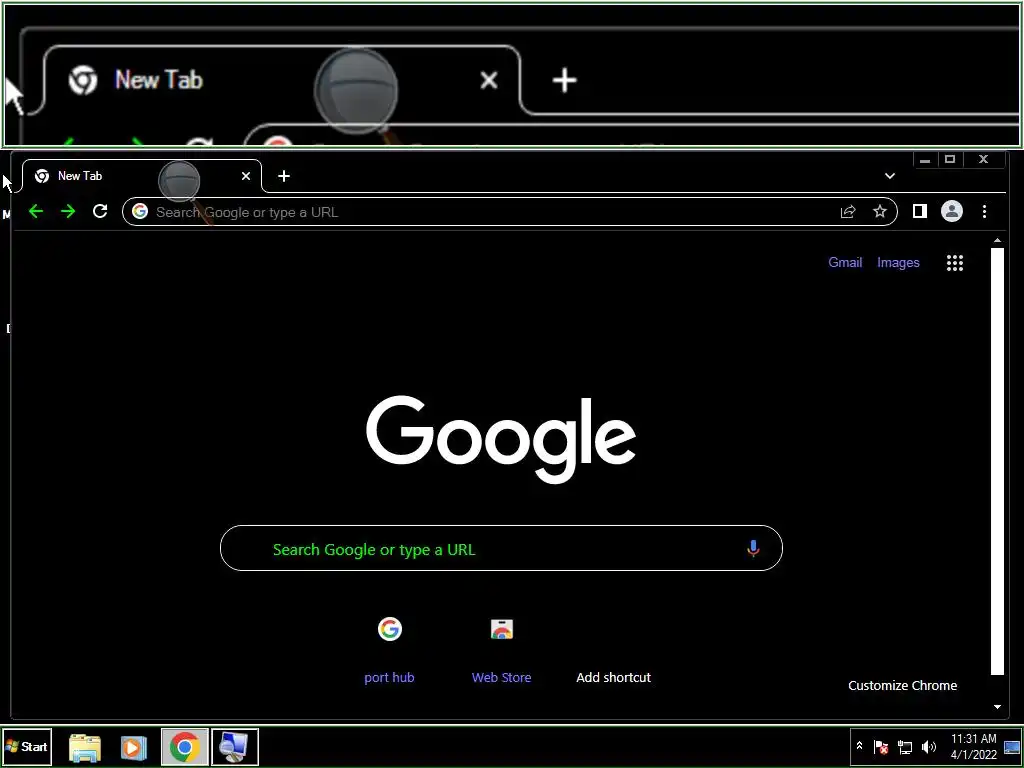Click the vertical scrollbar thumb
The width and height of the screenshot is (1024, 768).
(x=997, y=461)
